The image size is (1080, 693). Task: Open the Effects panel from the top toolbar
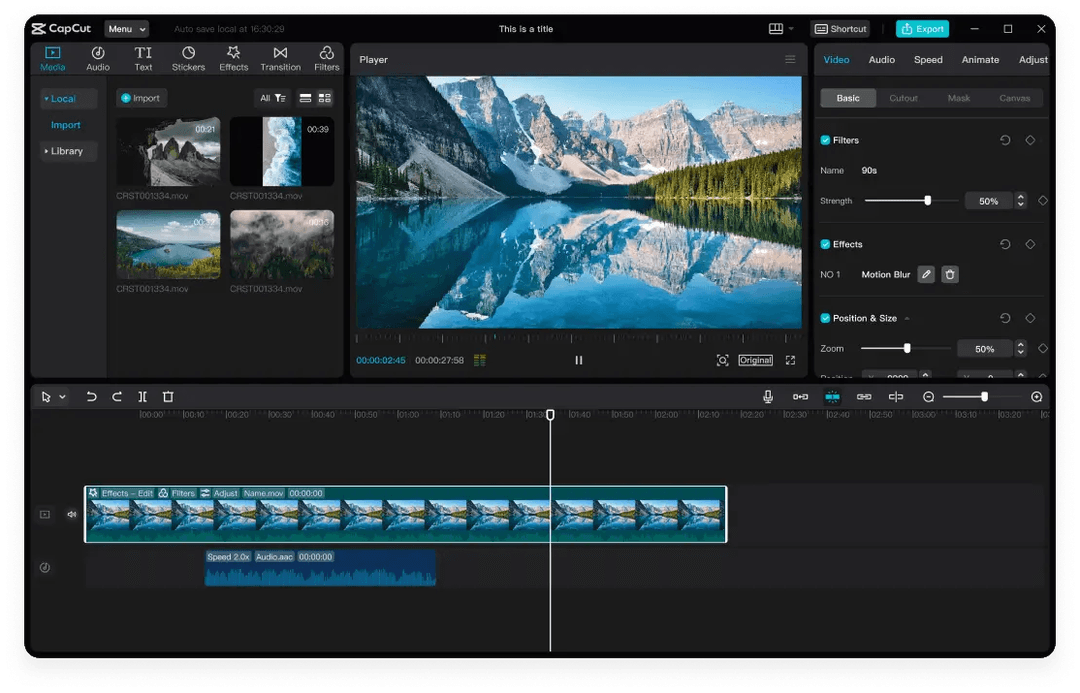[233, 57]
